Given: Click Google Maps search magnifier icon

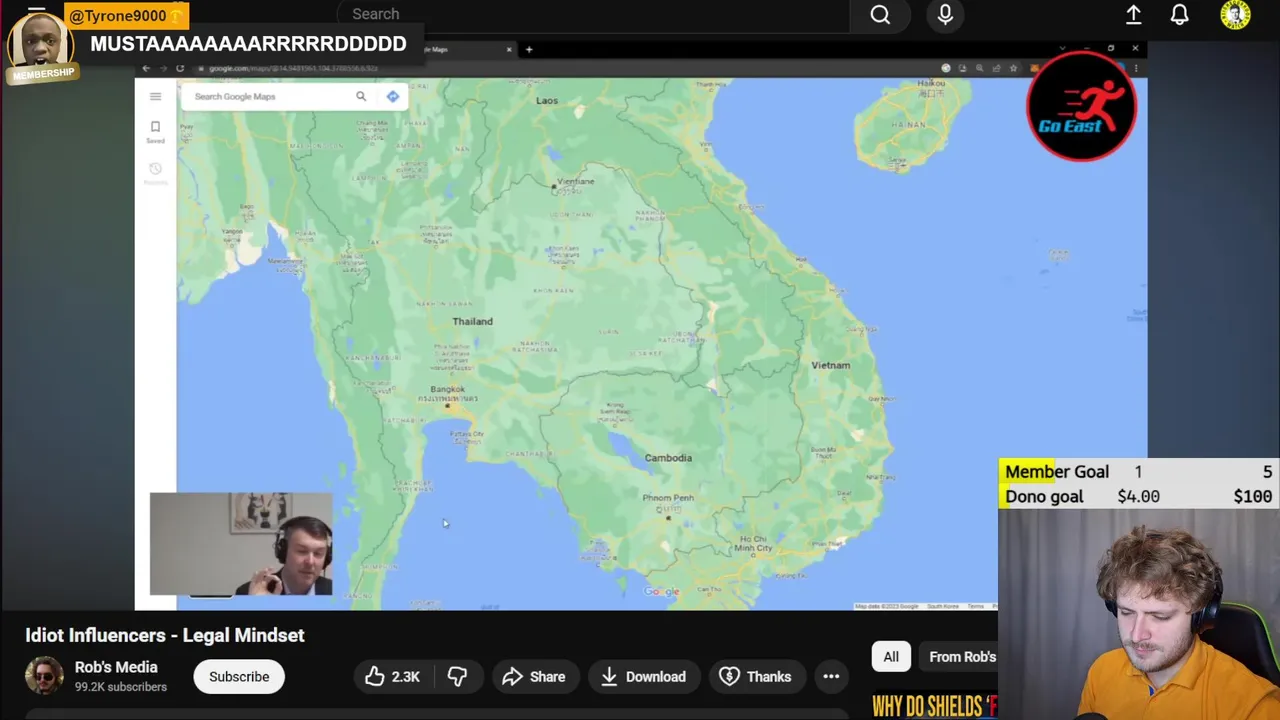Looking at the screenshot, I should pos(361,96).
